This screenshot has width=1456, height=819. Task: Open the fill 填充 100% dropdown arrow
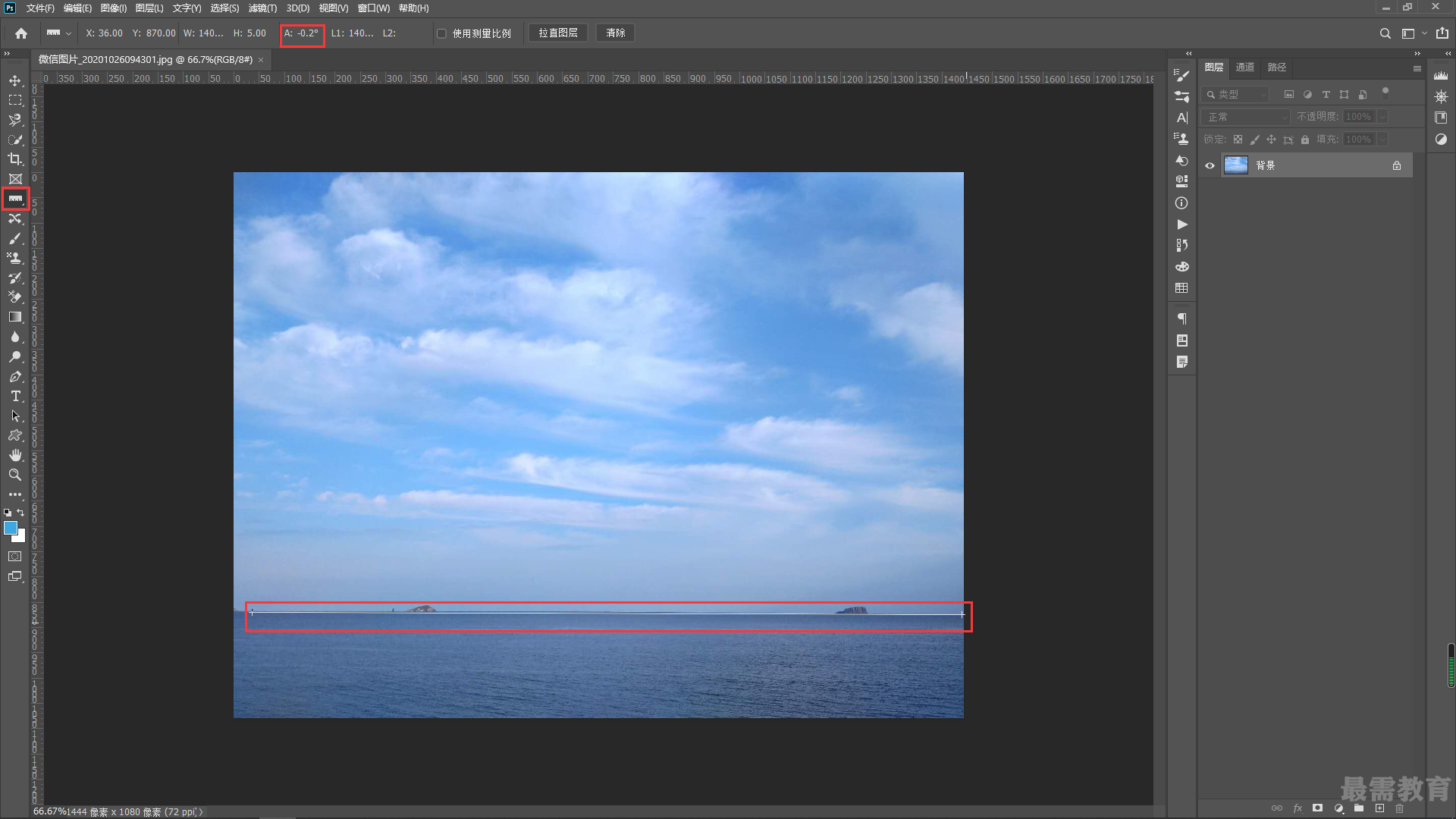pos(1382,140)
